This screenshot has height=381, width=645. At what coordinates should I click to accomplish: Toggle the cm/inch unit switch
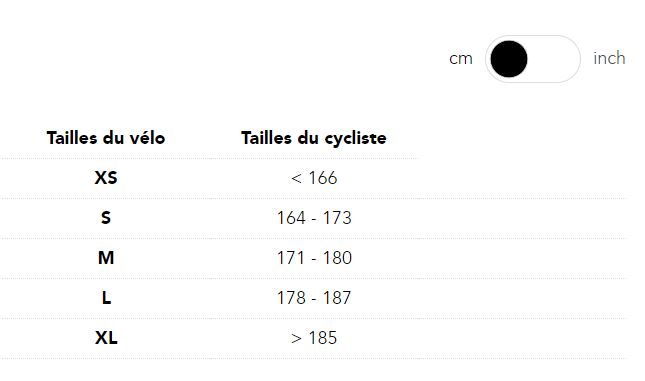(x=533, y=59)
